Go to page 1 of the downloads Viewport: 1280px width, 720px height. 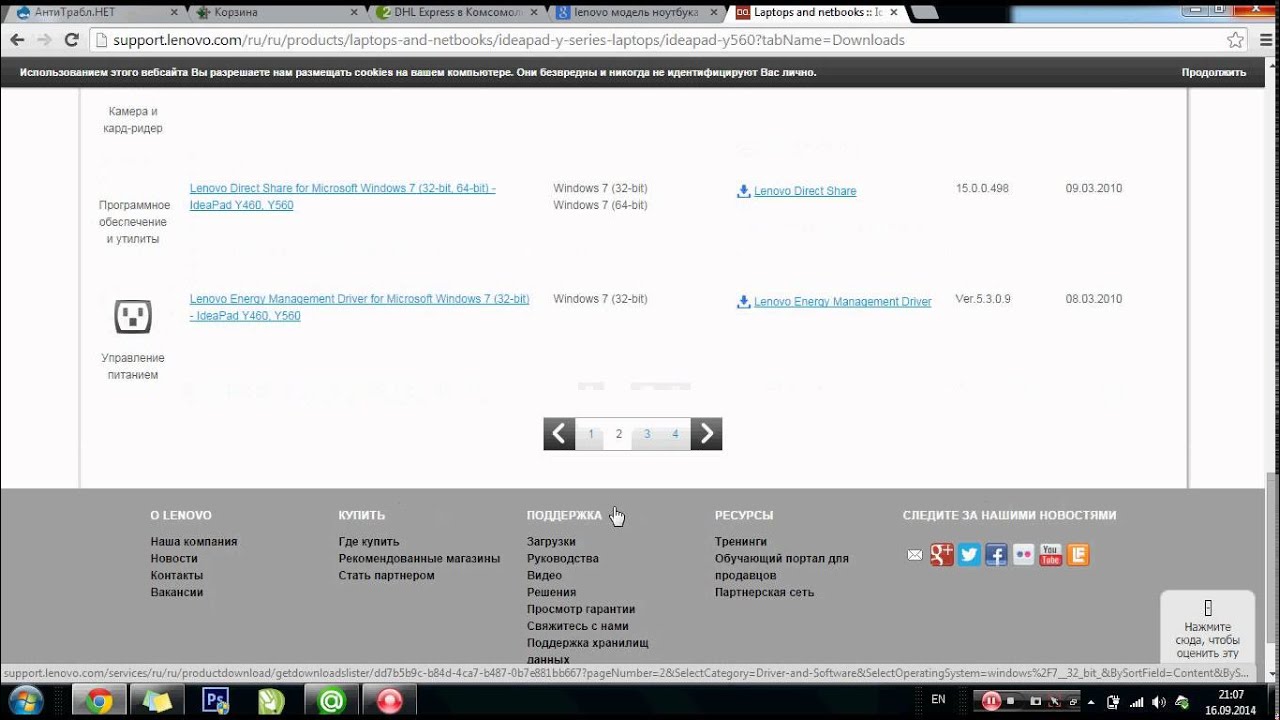(x=591, y=434)
